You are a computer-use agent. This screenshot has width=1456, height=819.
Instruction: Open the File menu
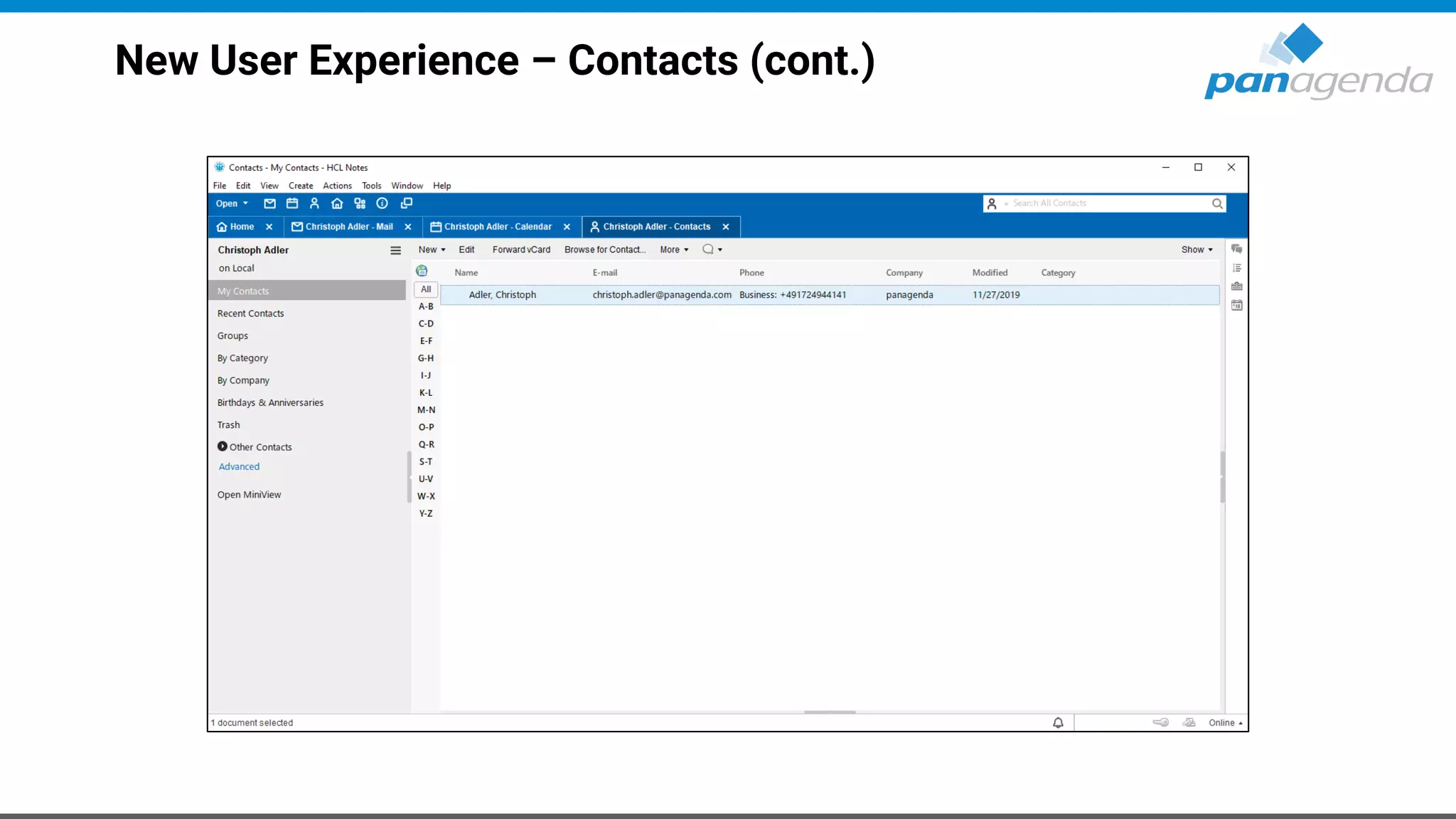pyautogui.click(x=220, y=186)
